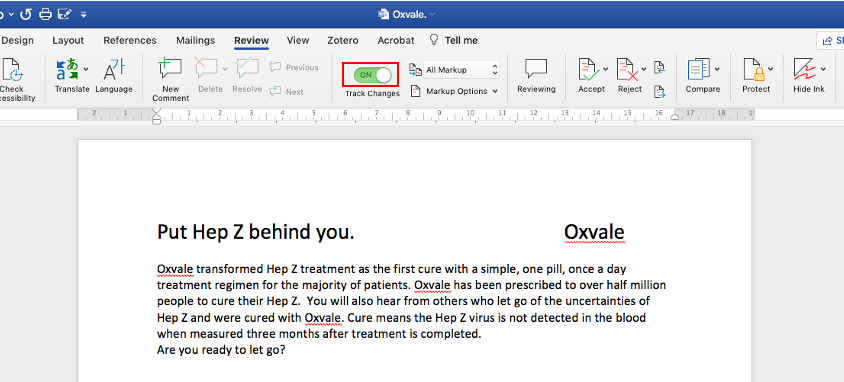The height and width of the screenshot is (382, 844).
Task: Click the Share button
Action: [831, 40]
